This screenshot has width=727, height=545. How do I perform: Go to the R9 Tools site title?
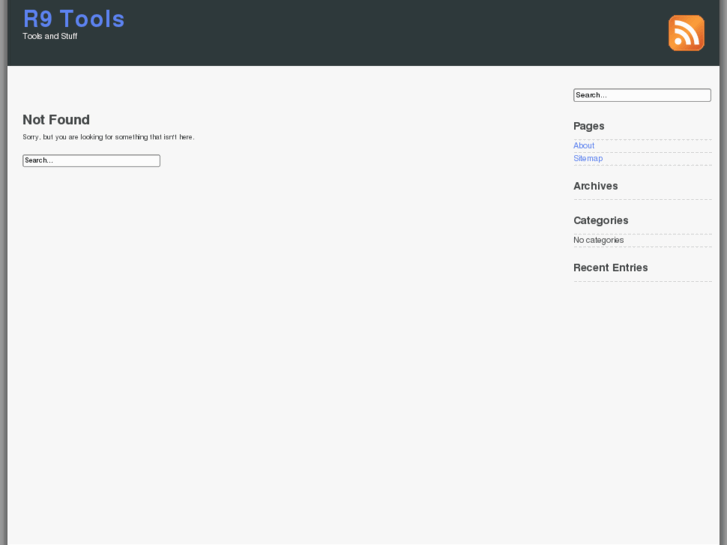[74, 19]
